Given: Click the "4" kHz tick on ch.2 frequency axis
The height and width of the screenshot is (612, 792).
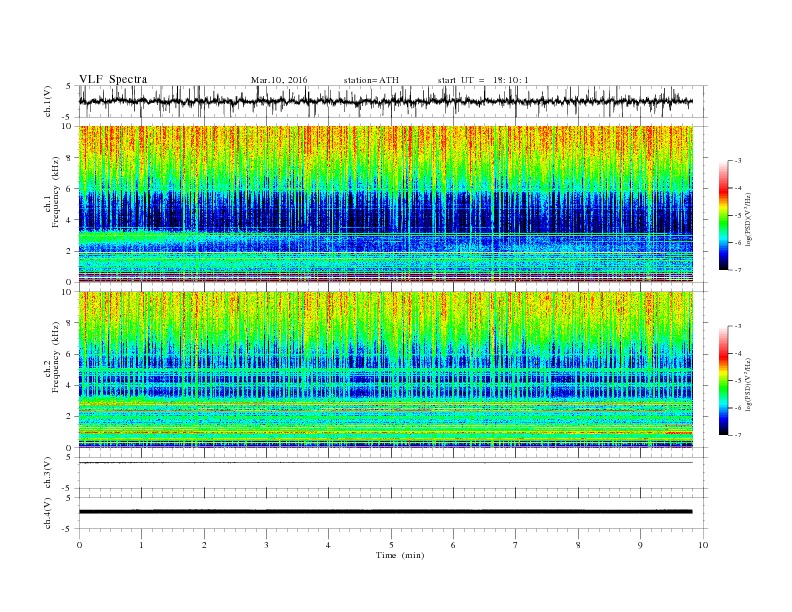Looking at the screenshot, I should click(x=70, y=385).
